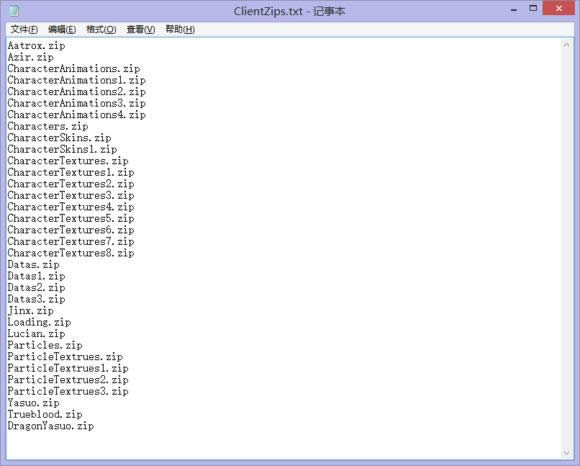Open the 格式(O) menu
Screen dimensions: 580x466
click(x=101, y=30)
